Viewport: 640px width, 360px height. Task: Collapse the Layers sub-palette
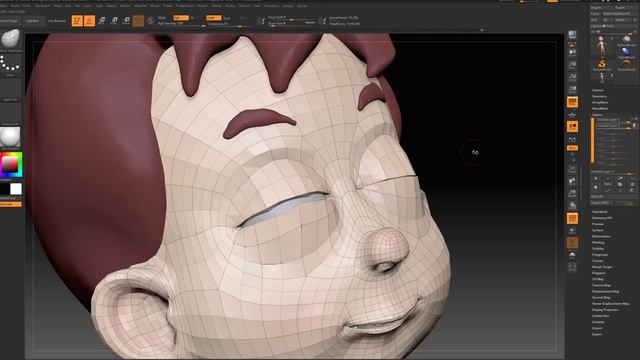(x=597, y=115)
